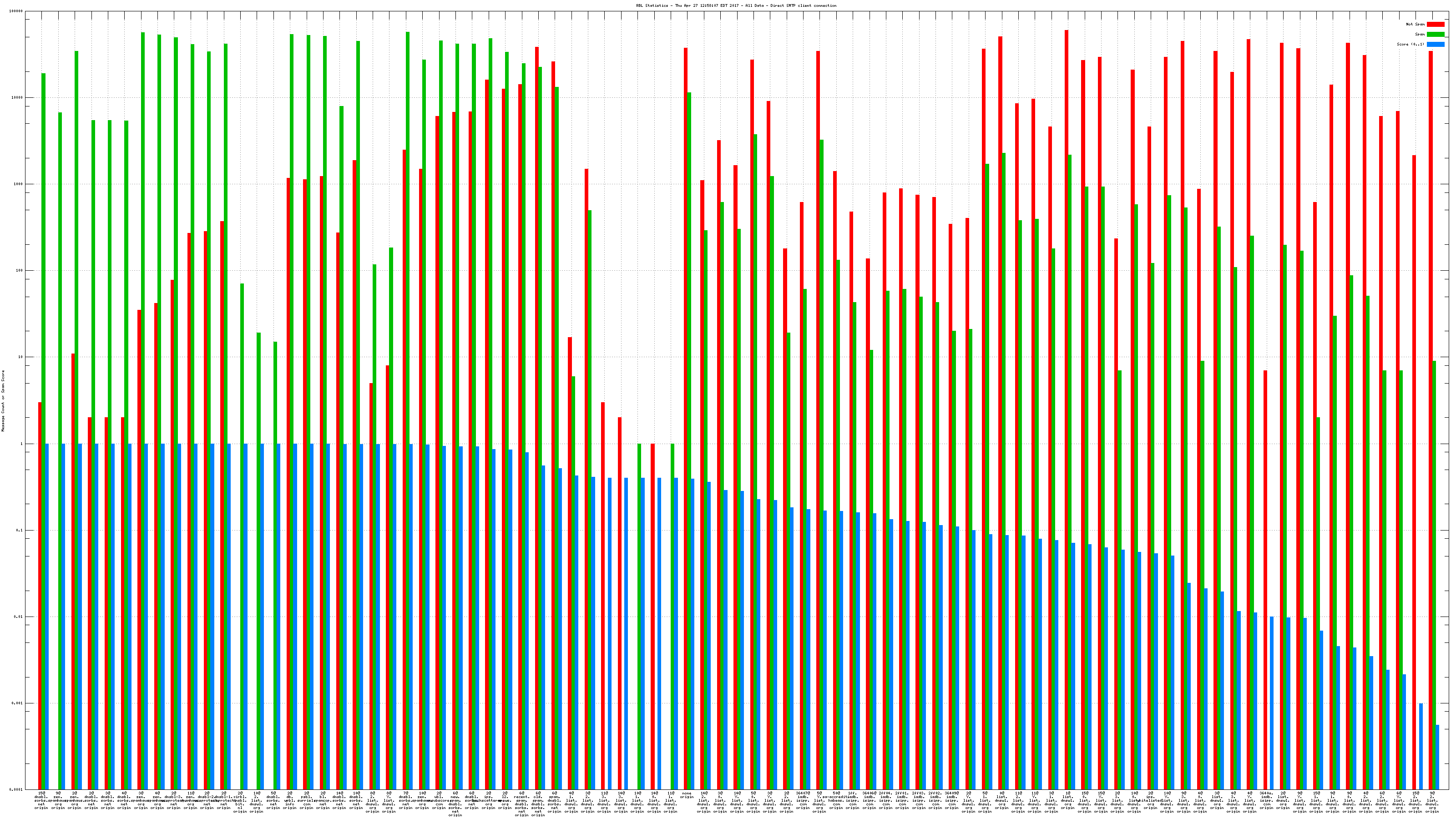Click the 0.1 y-axis tick label
Viewport: 1456px width, 819px height.
coord(20,531)
